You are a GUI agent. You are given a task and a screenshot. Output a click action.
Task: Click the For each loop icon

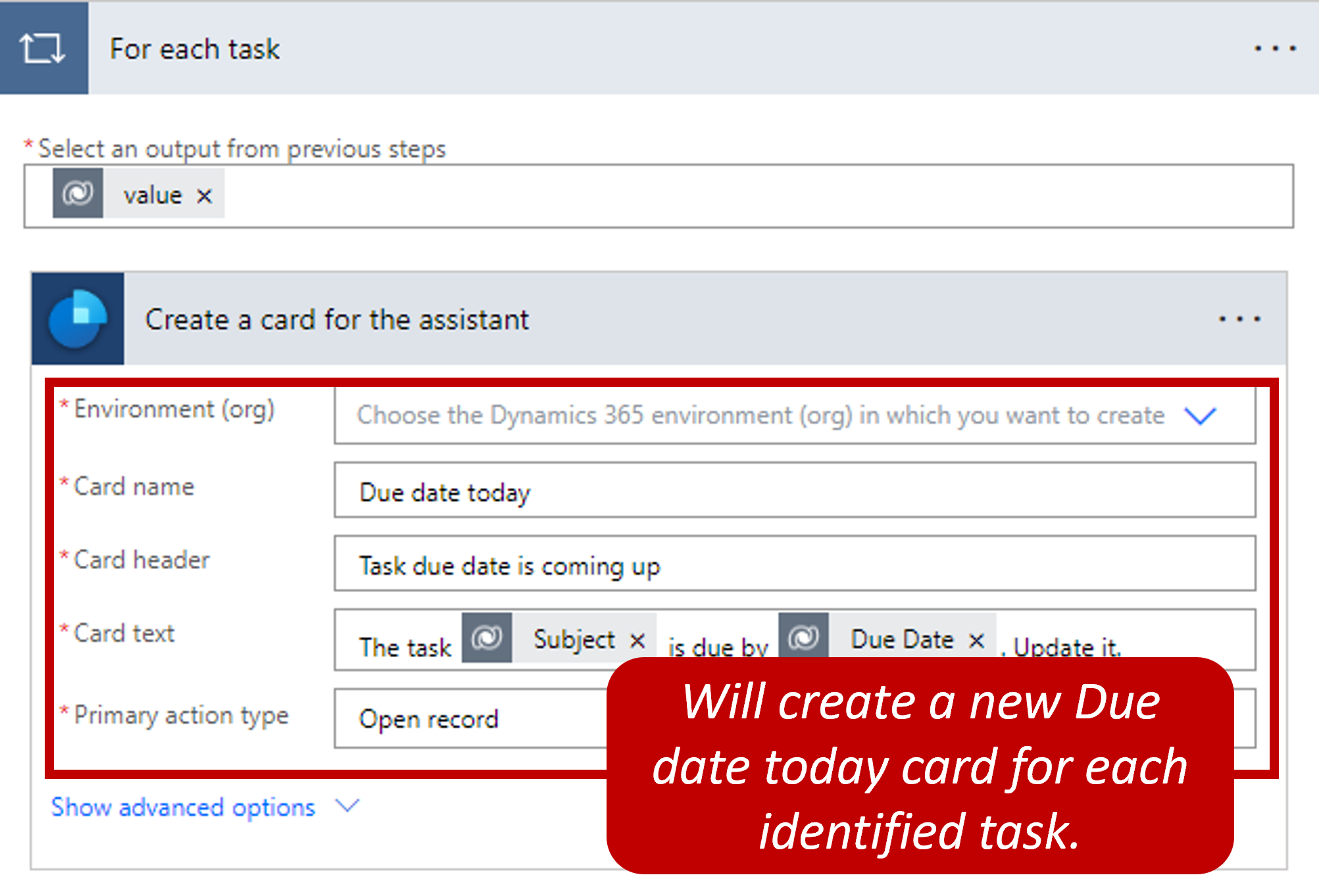[43, 48]
